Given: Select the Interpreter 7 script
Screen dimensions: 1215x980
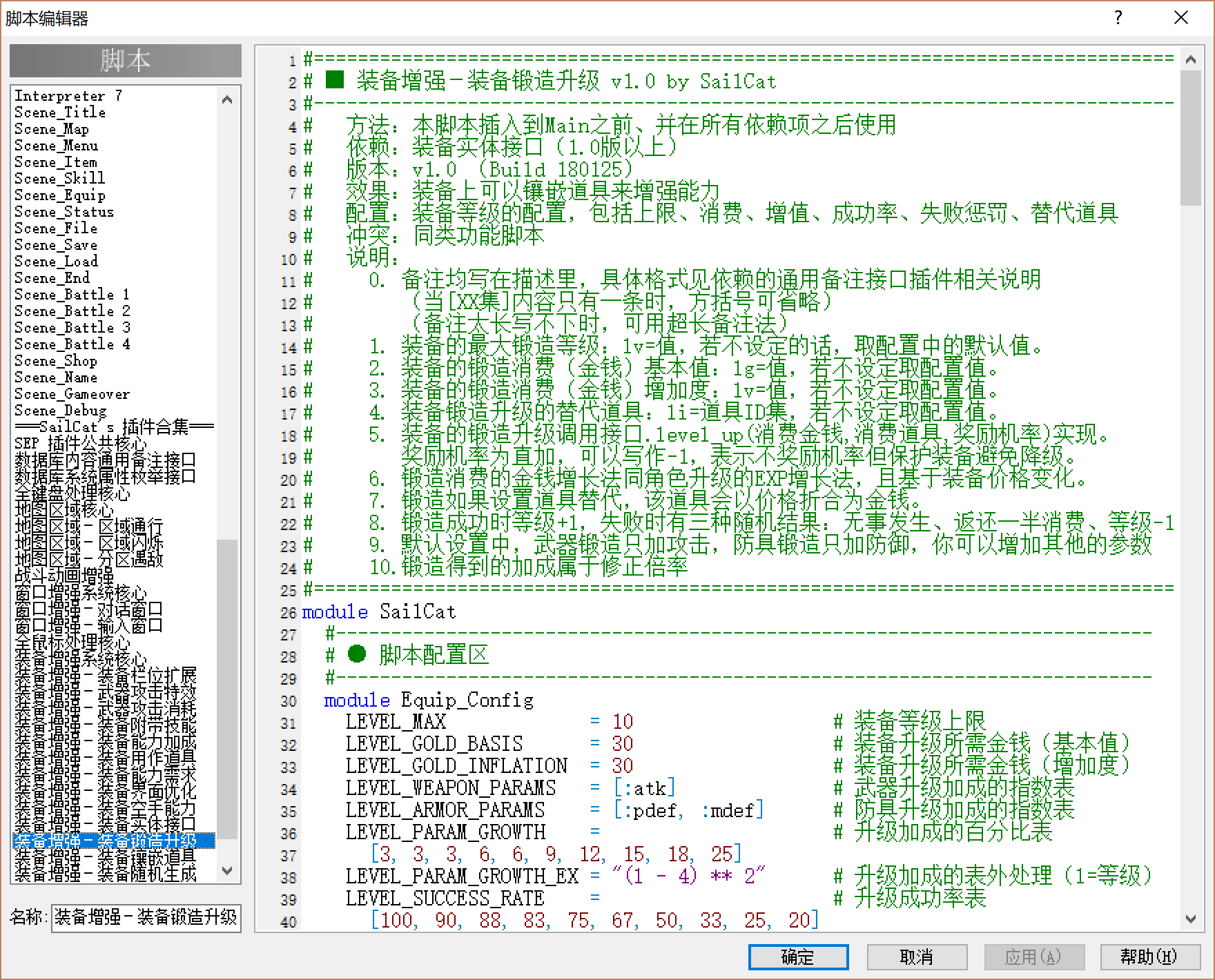Looking at the screenshot, I should tap(68, 96).
